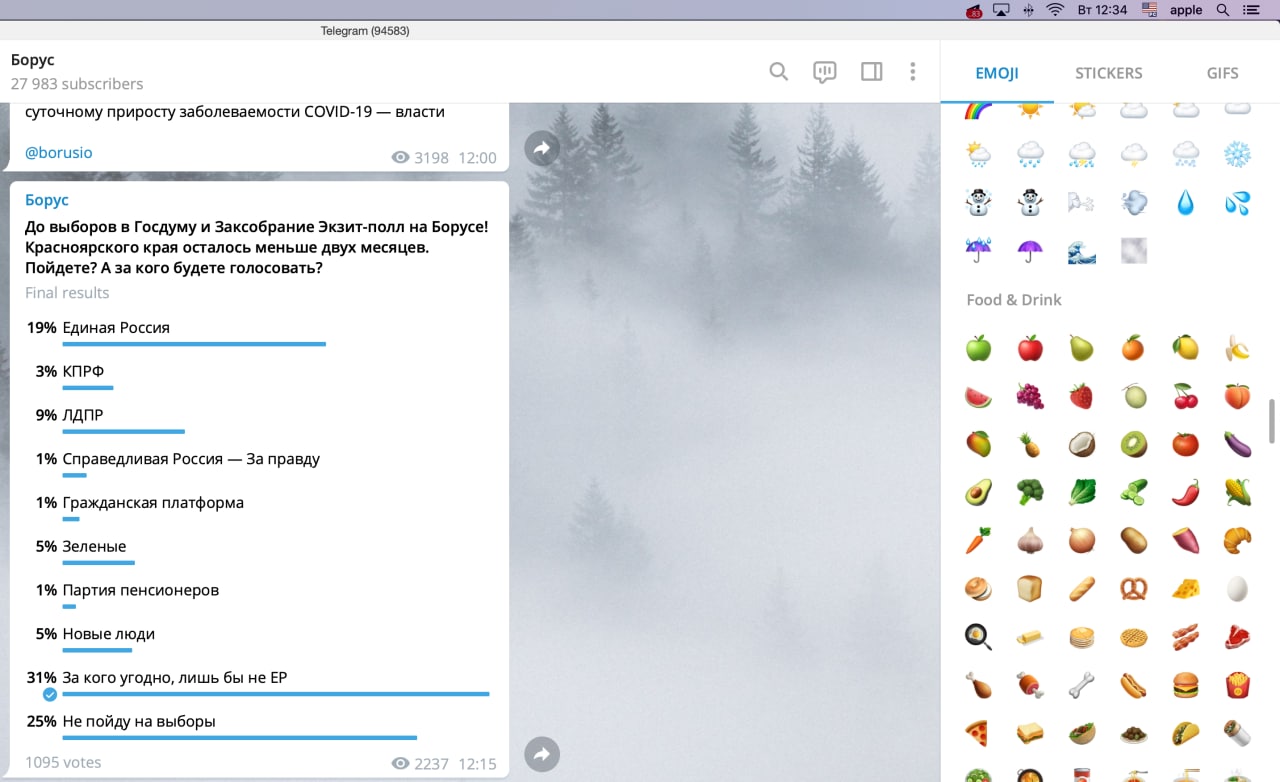Click the 1095 votes label
This screenshot has height=782, width=1280.
[x=63, y=762]
